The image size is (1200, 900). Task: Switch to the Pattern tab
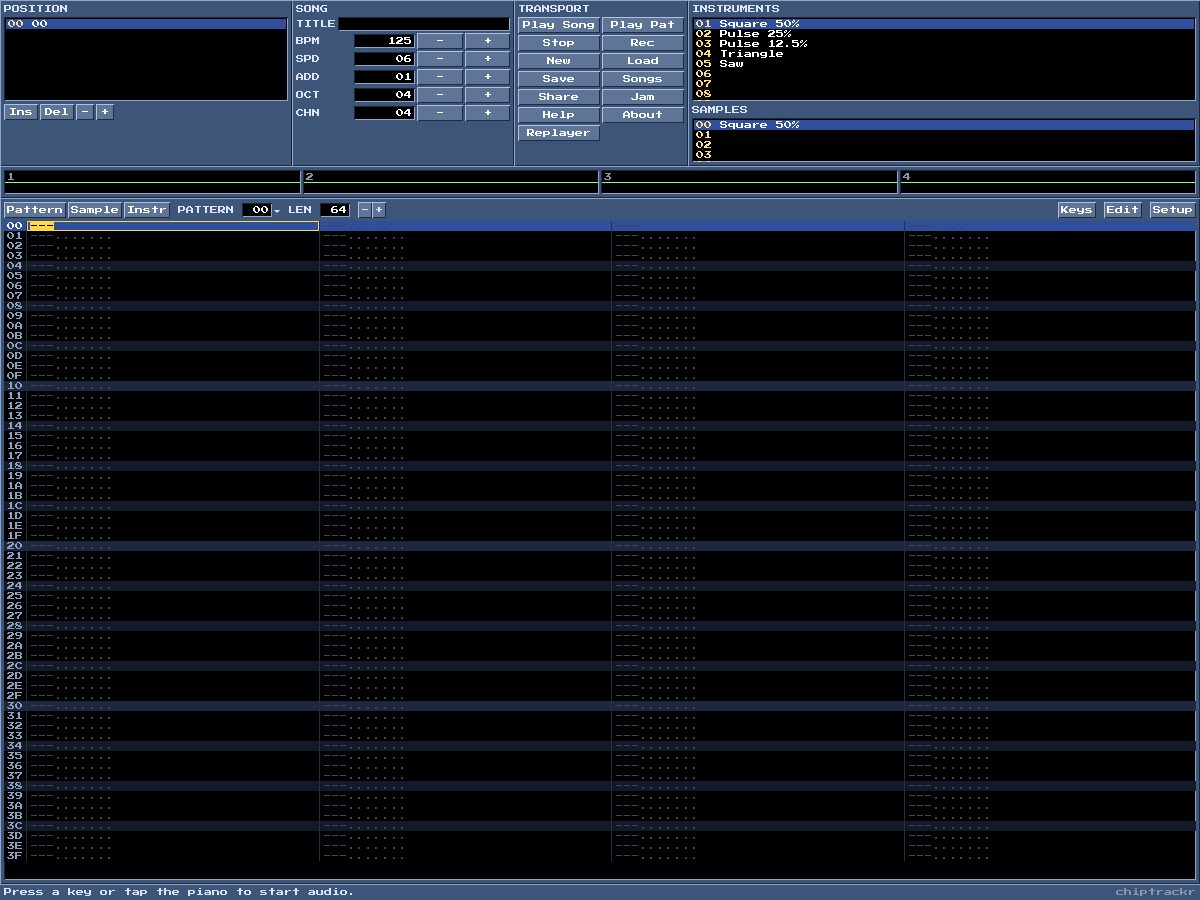[x=35, y=210]
